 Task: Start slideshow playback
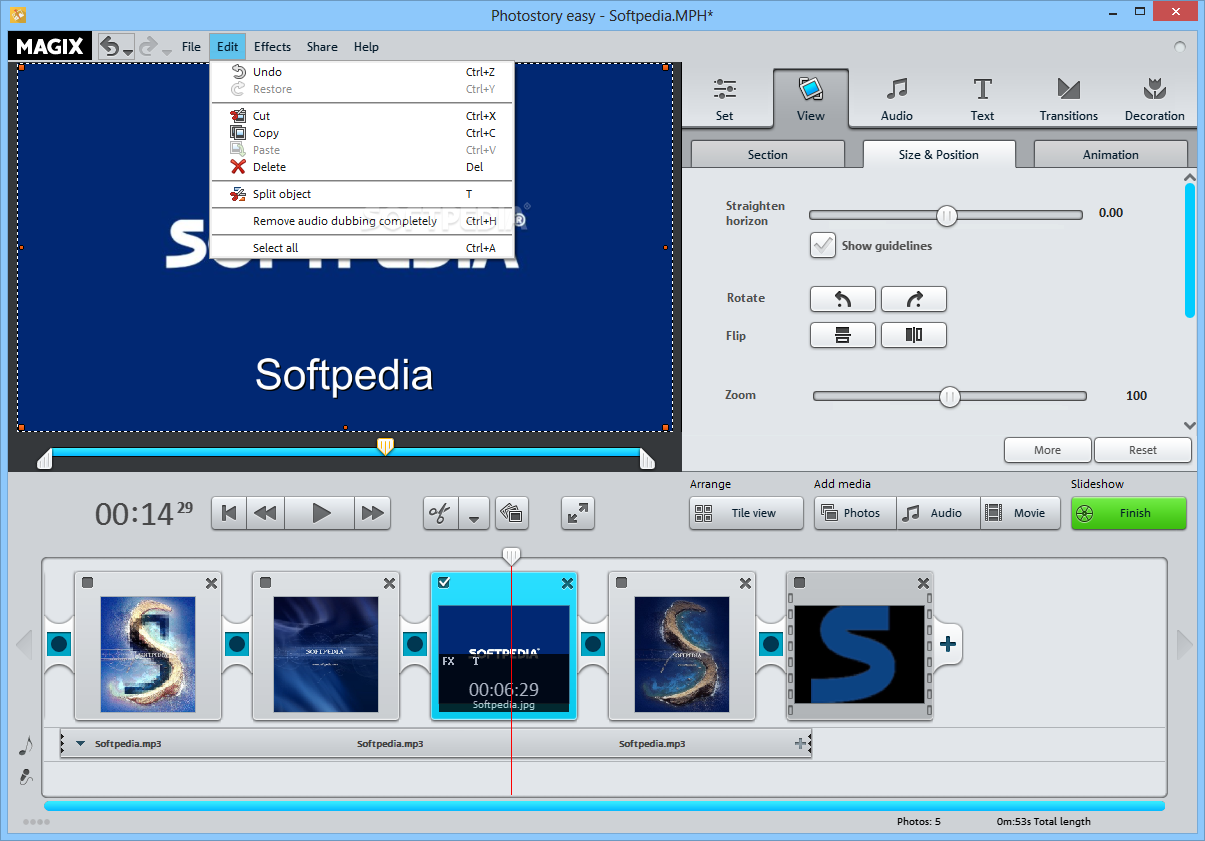321,513
